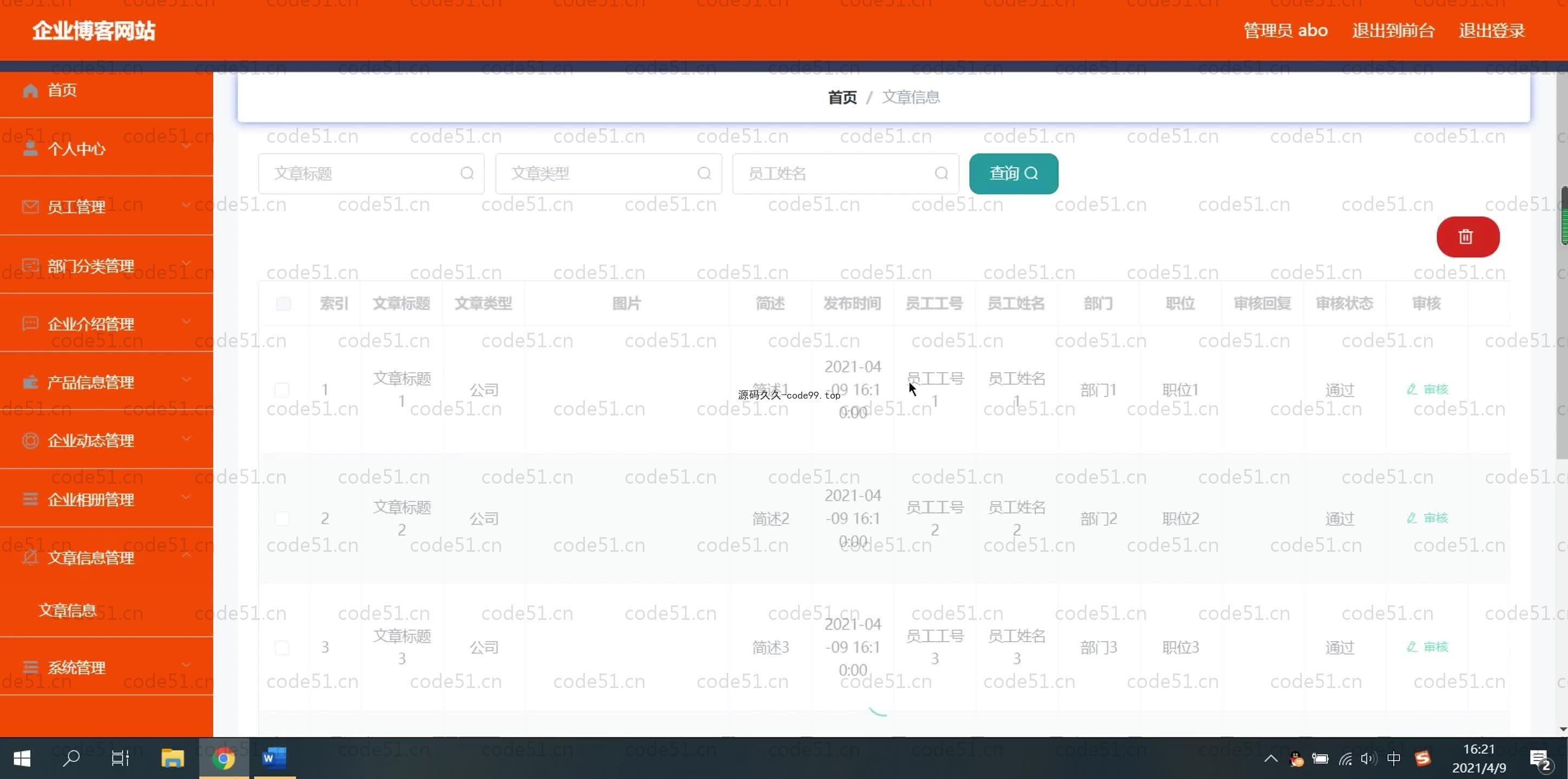Click the red trash delete button
This screenshot has width=1568, height=779.
[1467, 237]
